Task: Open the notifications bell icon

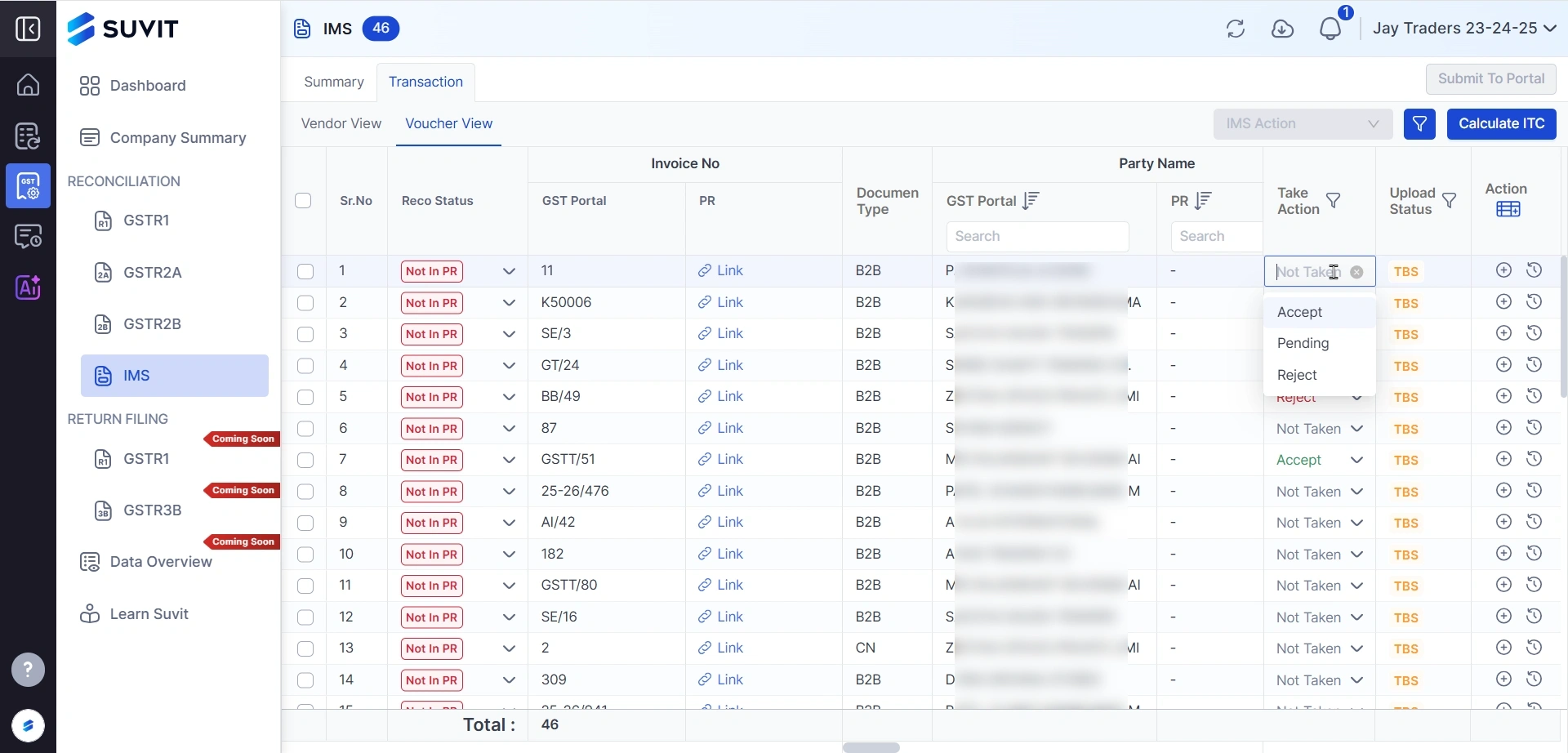Action: click(x=1330, y=29)
